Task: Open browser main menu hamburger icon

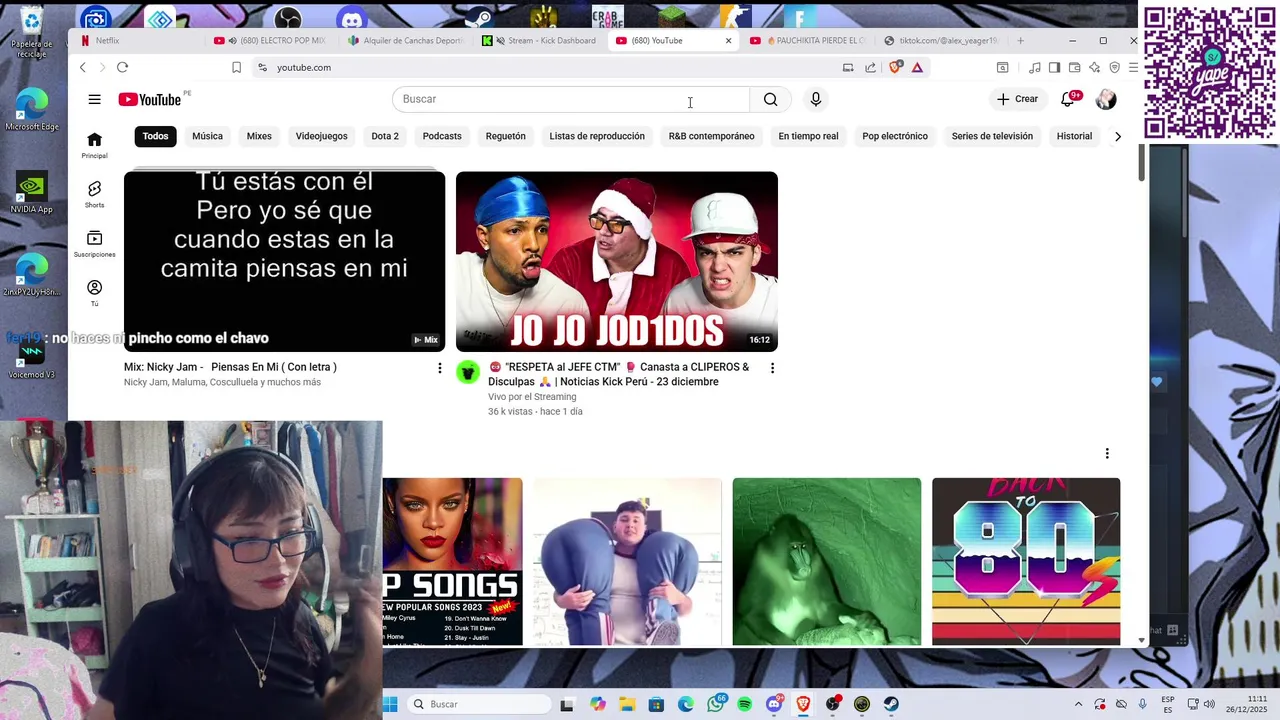Action: 1133,67
